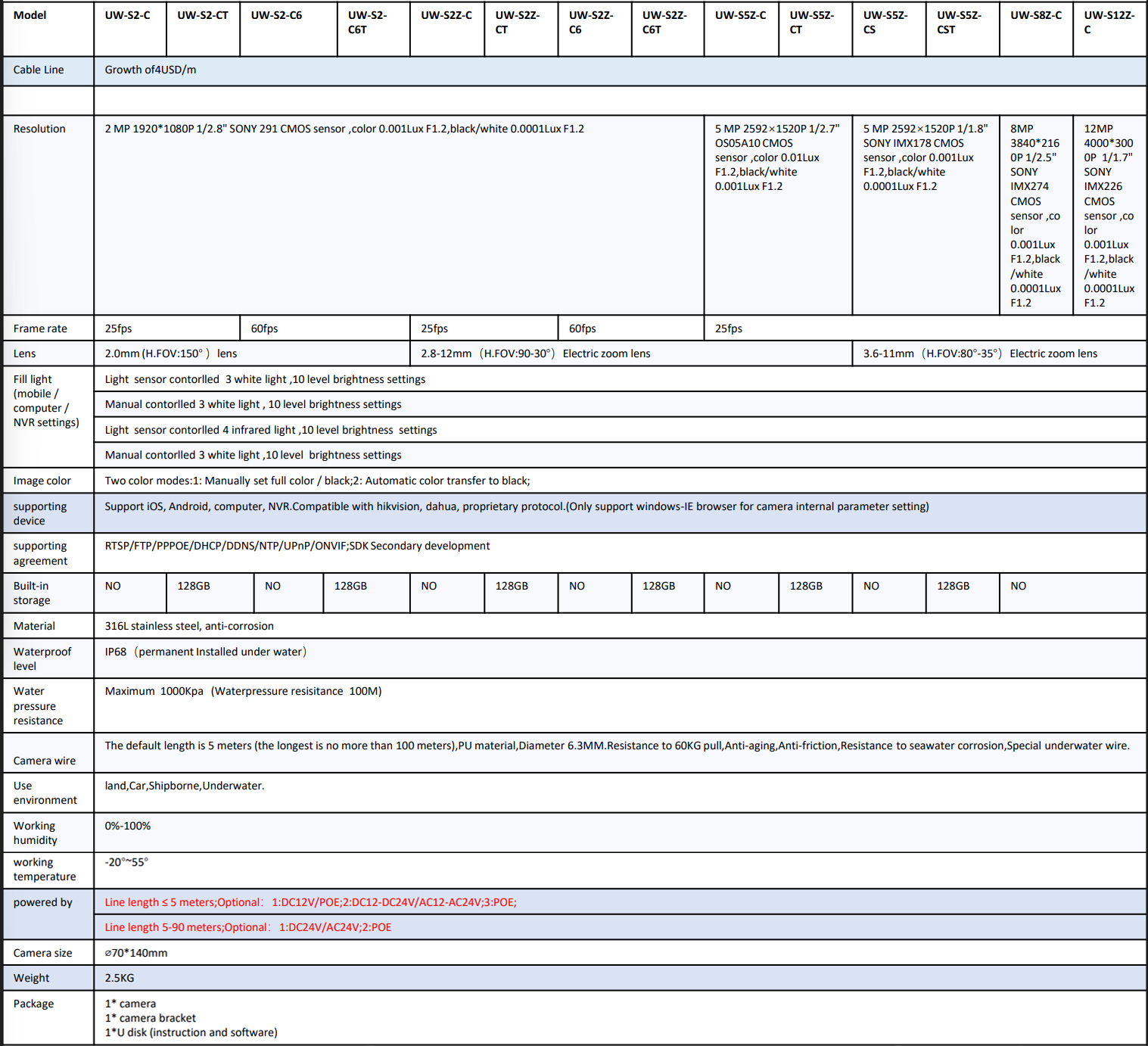Click the 2.5KG weight value
1148x1046 pixels.
tap(120, 978)
